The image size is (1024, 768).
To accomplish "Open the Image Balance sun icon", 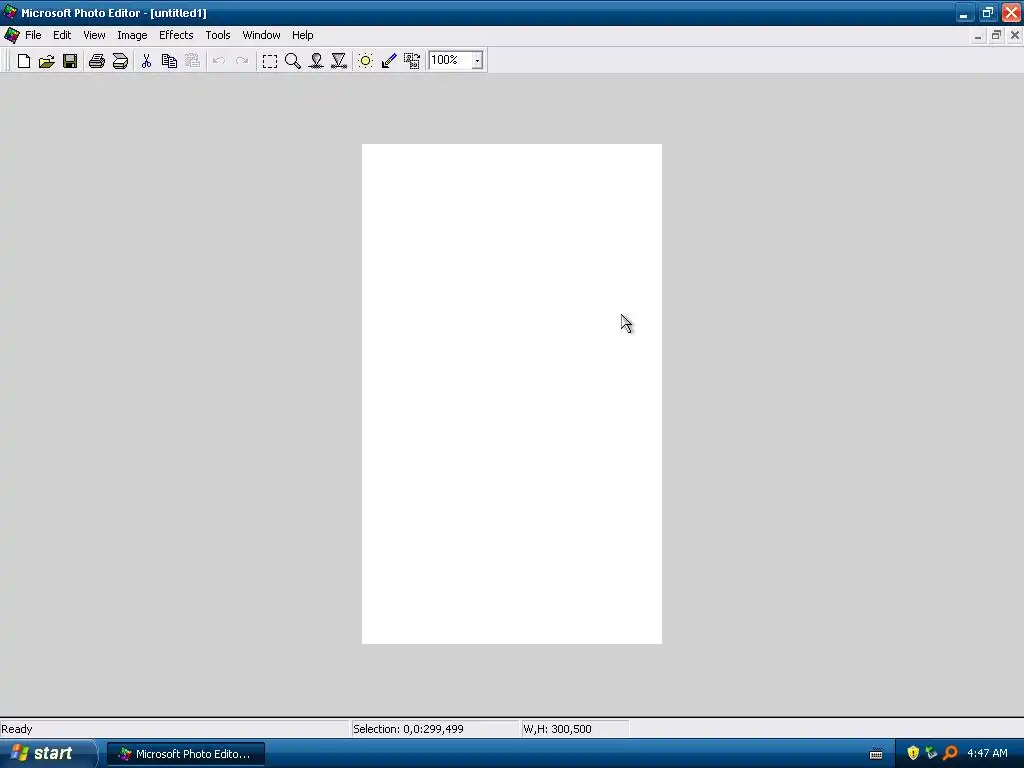I will (366, 61).
